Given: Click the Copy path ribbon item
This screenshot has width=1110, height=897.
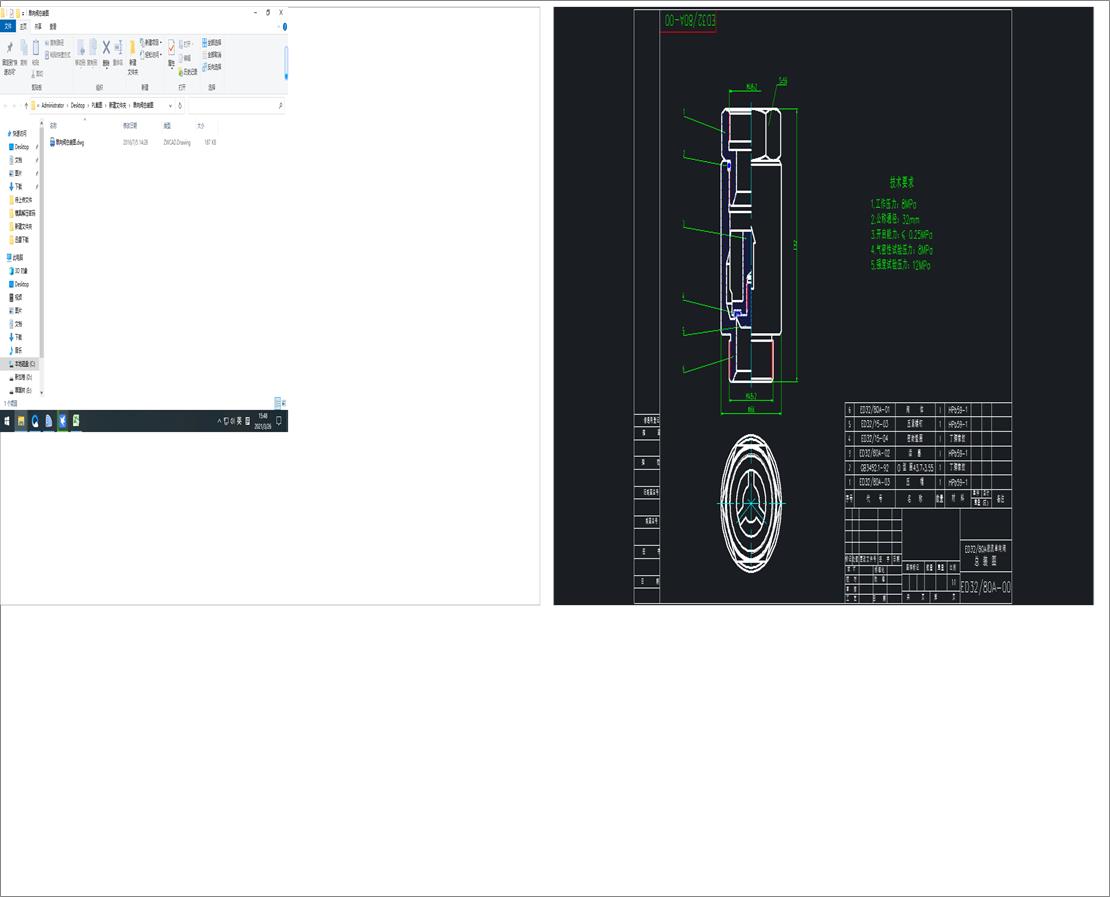Looking at the screenshot, I should coord(55,43).
